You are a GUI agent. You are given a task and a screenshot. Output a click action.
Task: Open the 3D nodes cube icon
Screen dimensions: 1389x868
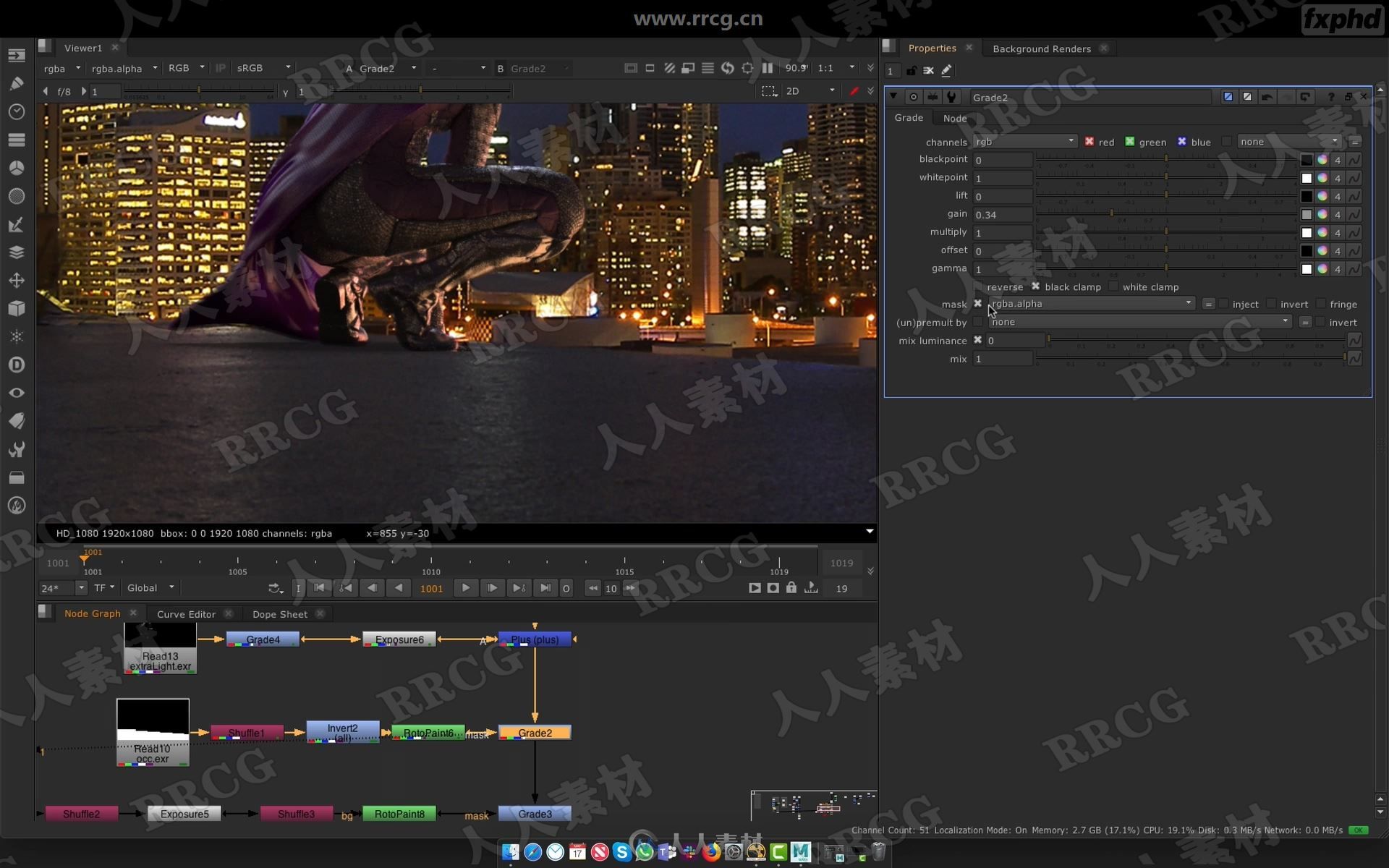(16, 309)
